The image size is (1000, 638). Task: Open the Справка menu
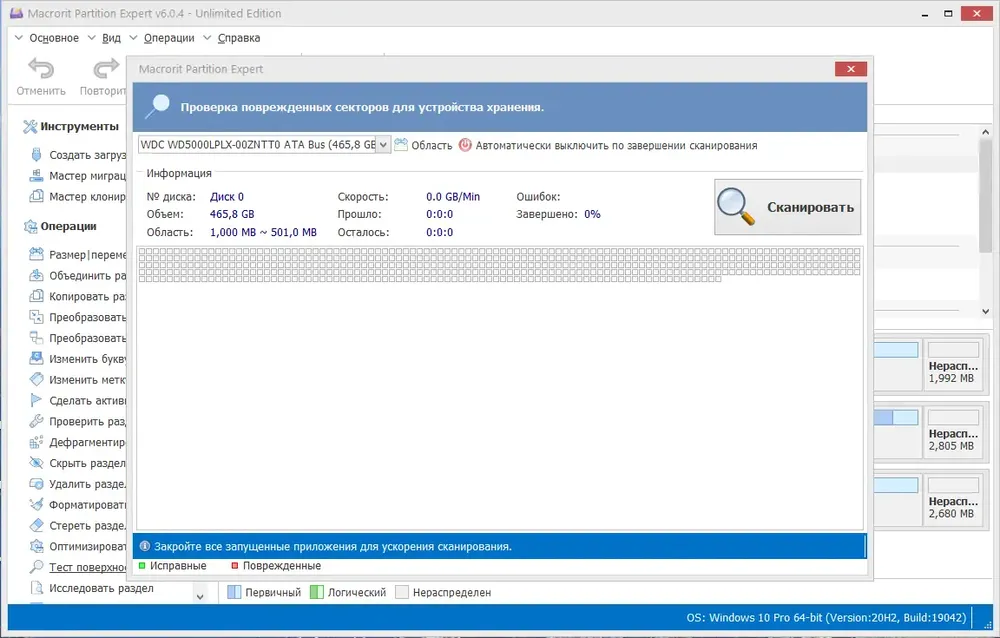(x=239, y=38)
